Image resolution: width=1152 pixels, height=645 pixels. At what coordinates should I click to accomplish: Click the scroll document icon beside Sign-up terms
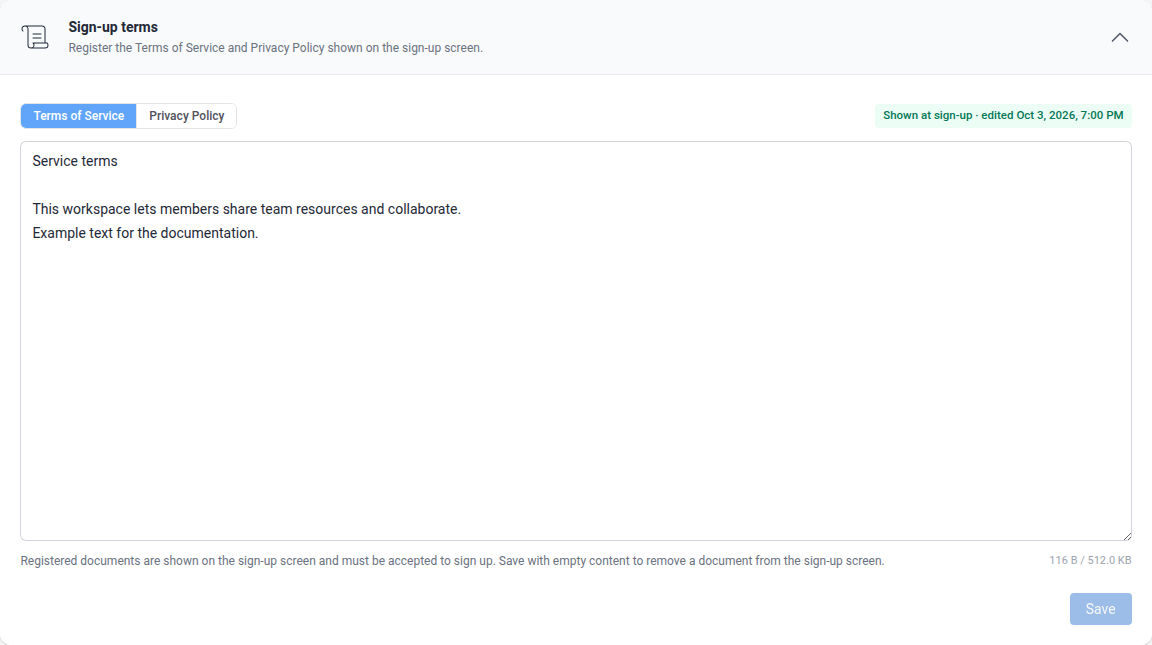[35, 37]
